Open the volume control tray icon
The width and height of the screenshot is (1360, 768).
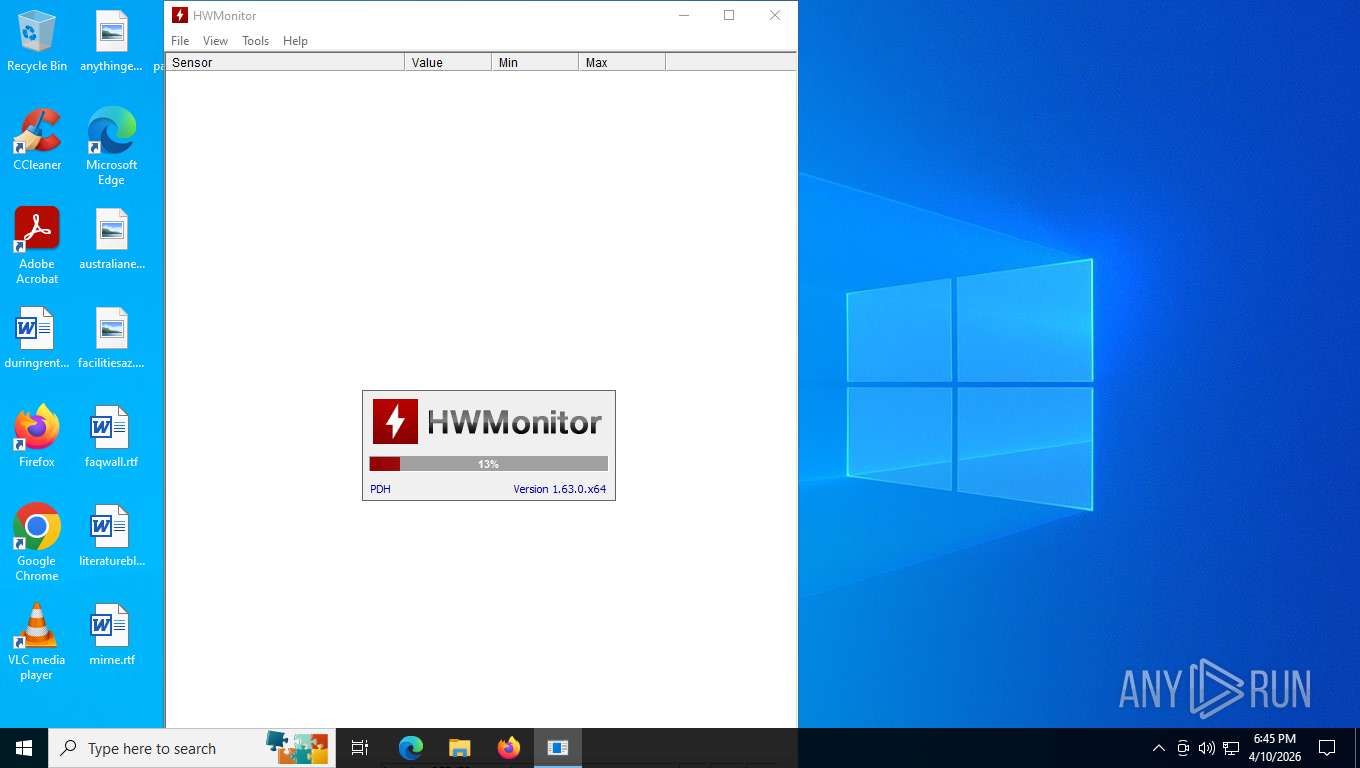(1207, 748)
